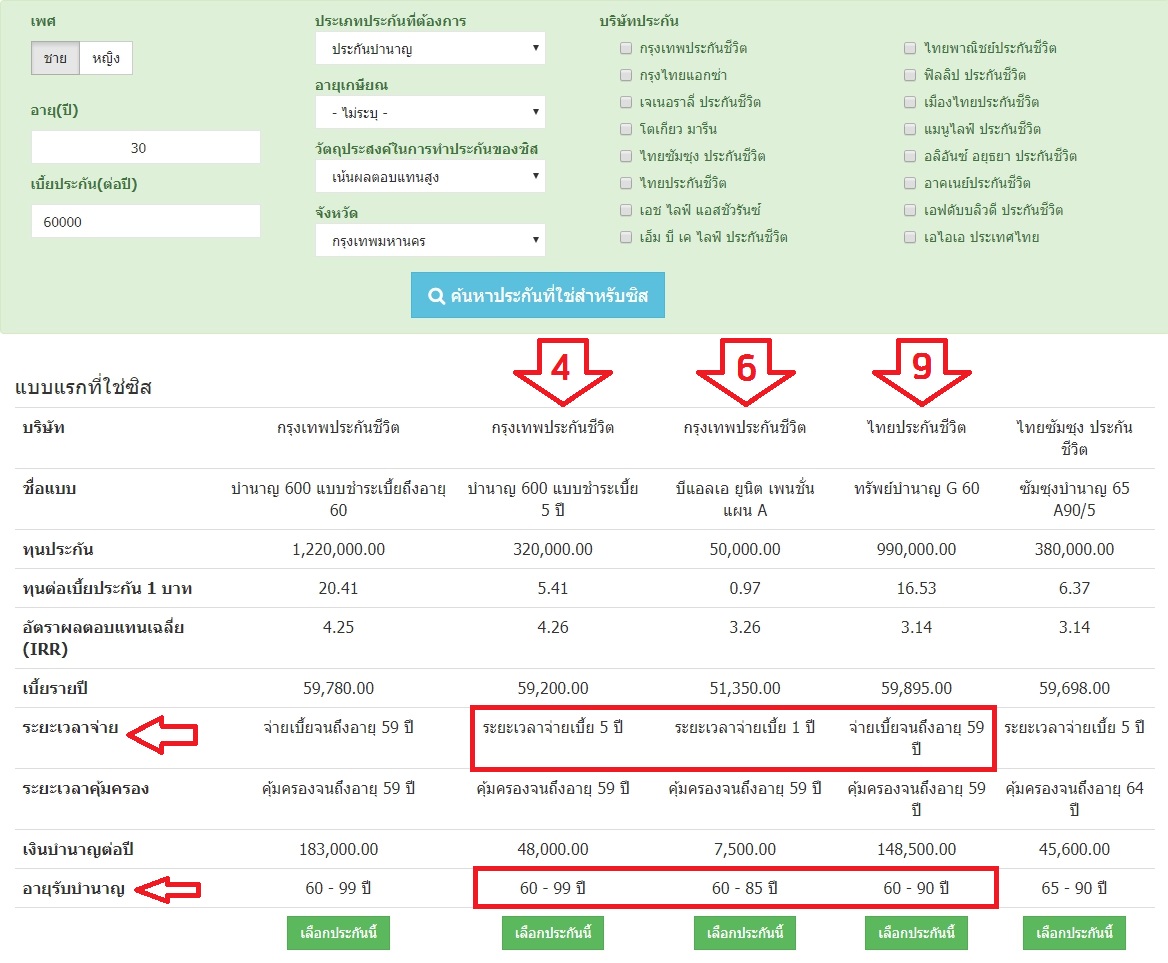Viewport: 1168px width, 963px height.
Task: Open the ประเภทประกันที่ต้องการ dropdown
Action: tap(430, 48)
